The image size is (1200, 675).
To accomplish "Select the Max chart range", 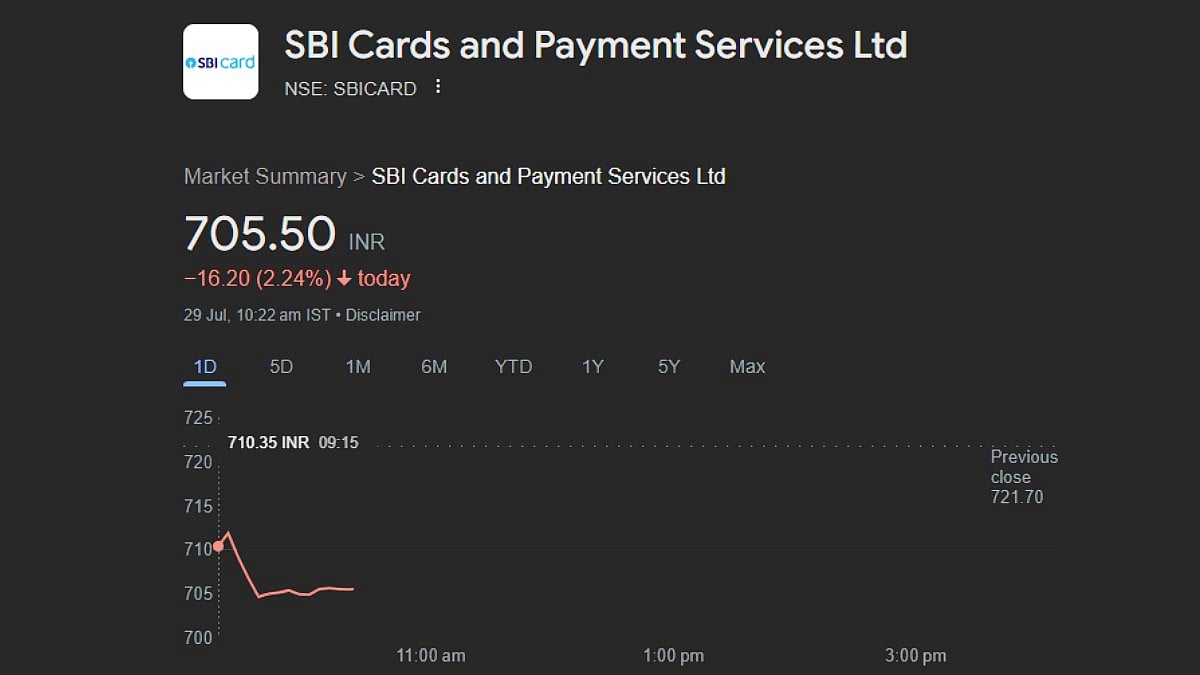I will pos(746,366).
